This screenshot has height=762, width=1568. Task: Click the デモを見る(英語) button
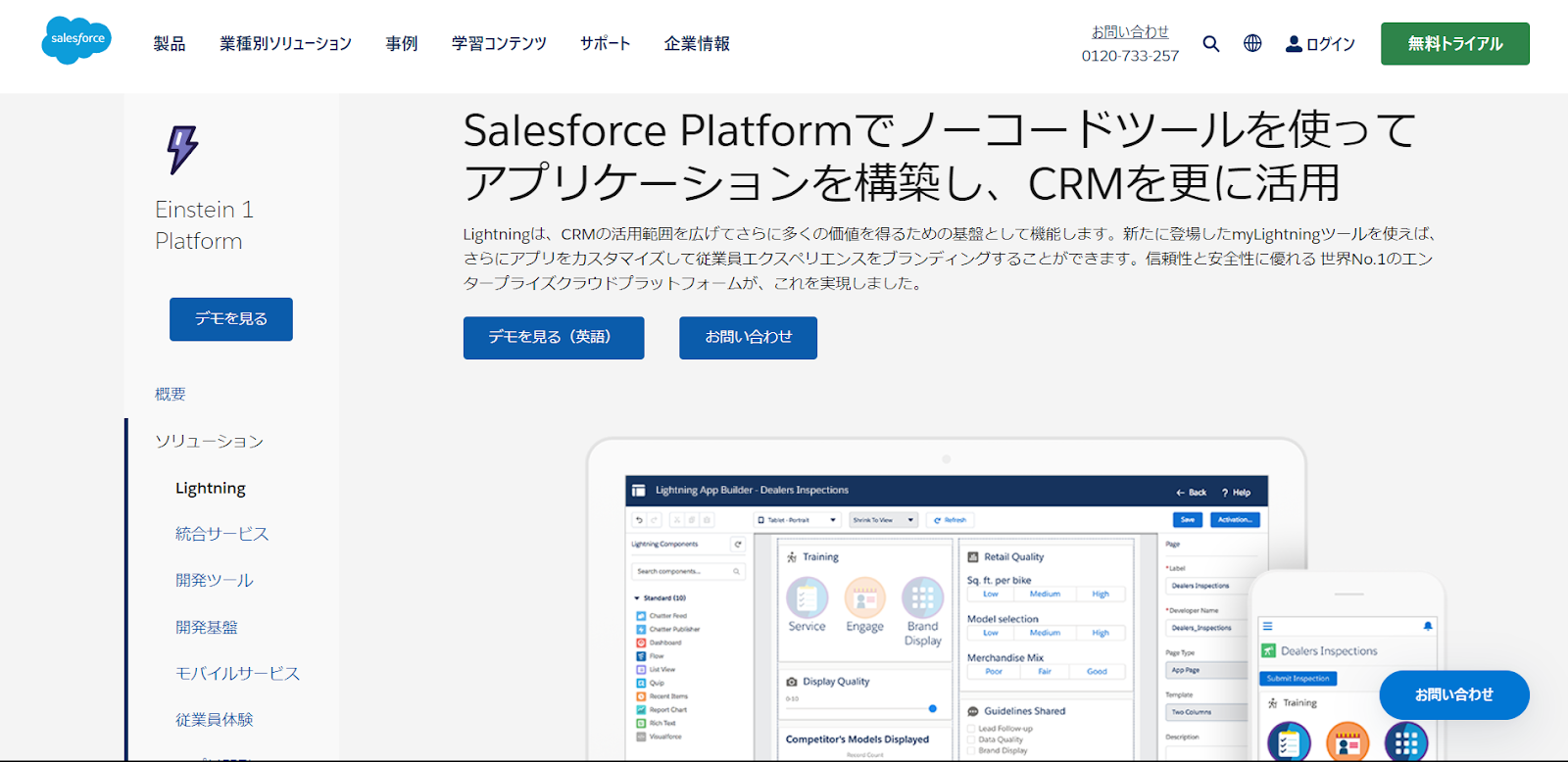click(554, 338)
